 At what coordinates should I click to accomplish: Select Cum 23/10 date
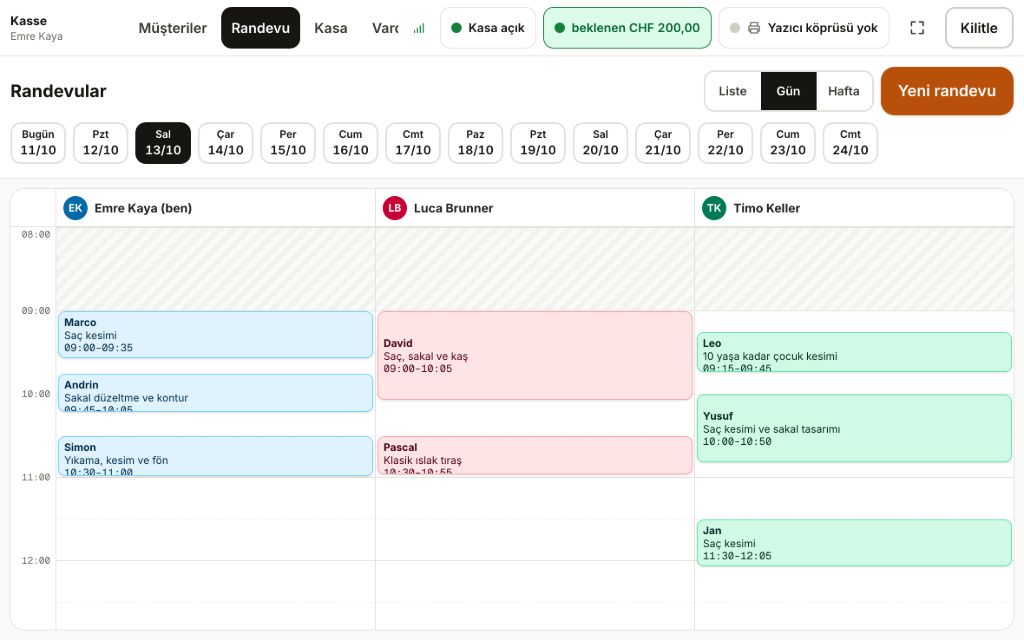[788, 143]
